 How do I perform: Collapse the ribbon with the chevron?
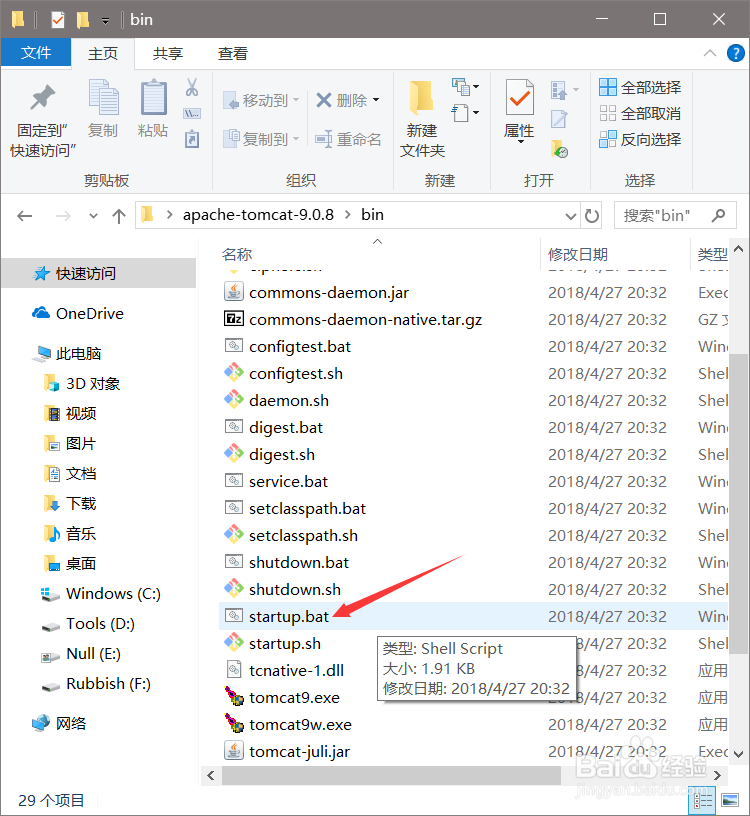tap(710, 53)
